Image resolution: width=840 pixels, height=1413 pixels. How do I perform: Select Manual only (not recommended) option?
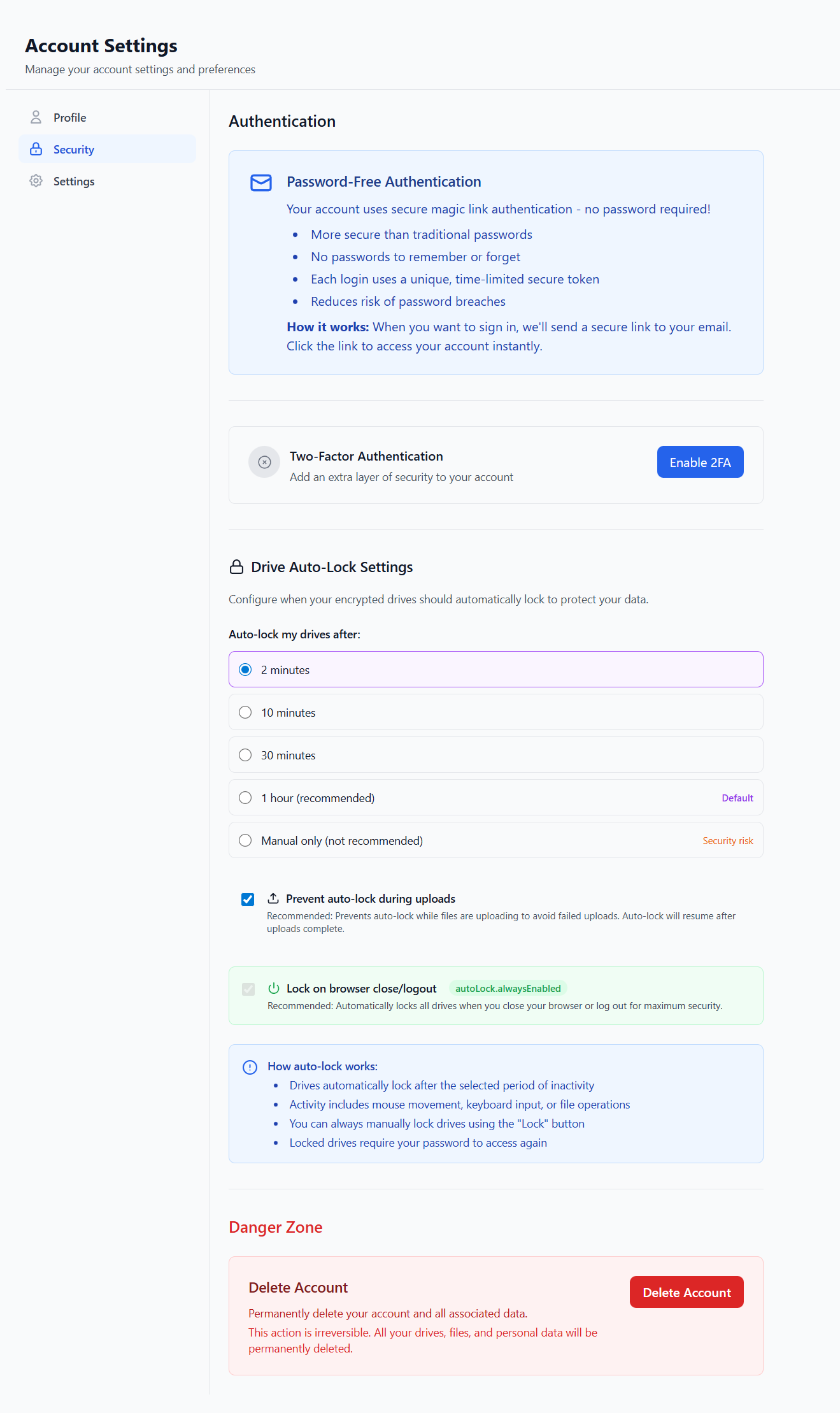(245, 840)
